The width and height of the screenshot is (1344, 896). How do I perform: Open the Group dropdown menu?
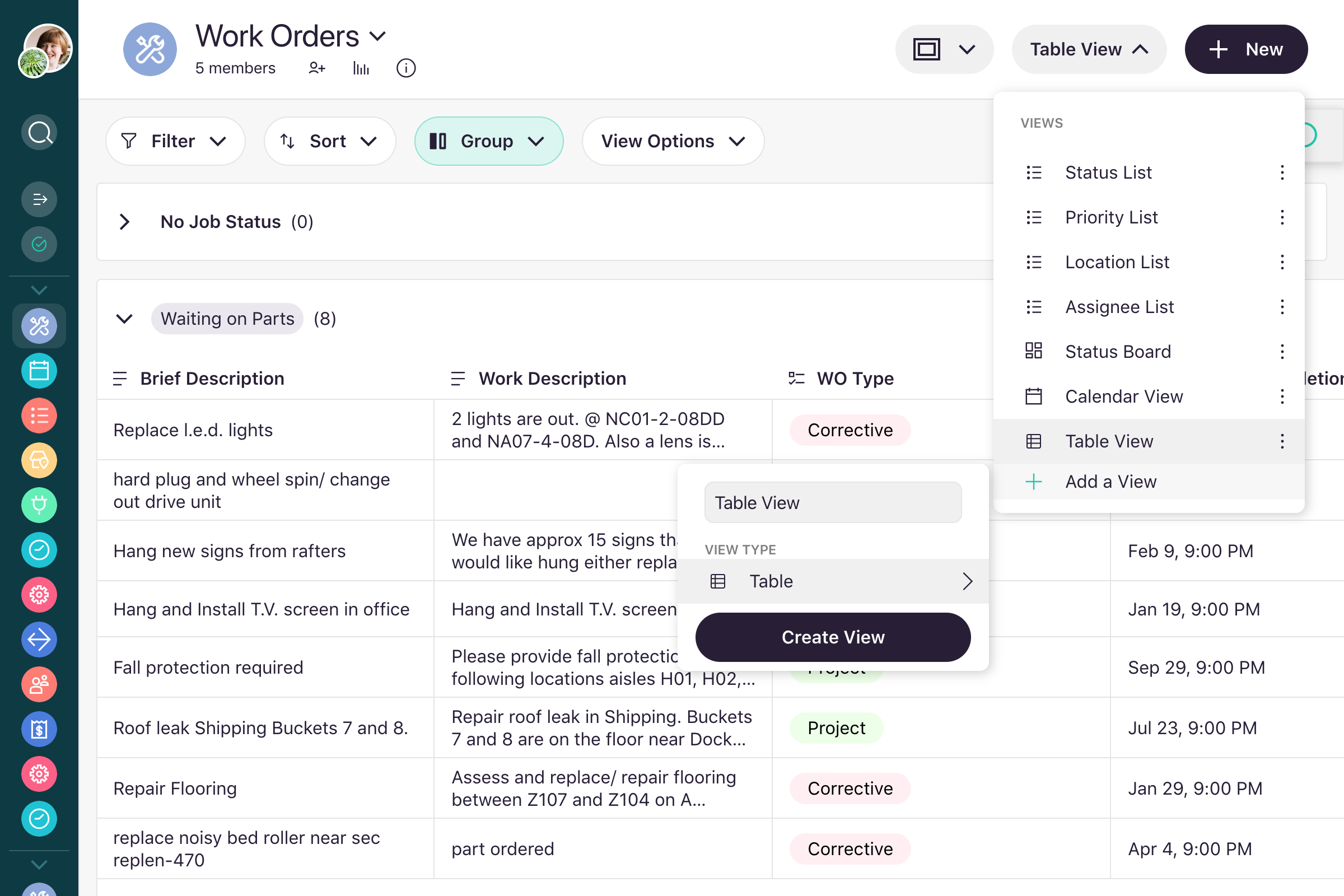pos(487,140)
